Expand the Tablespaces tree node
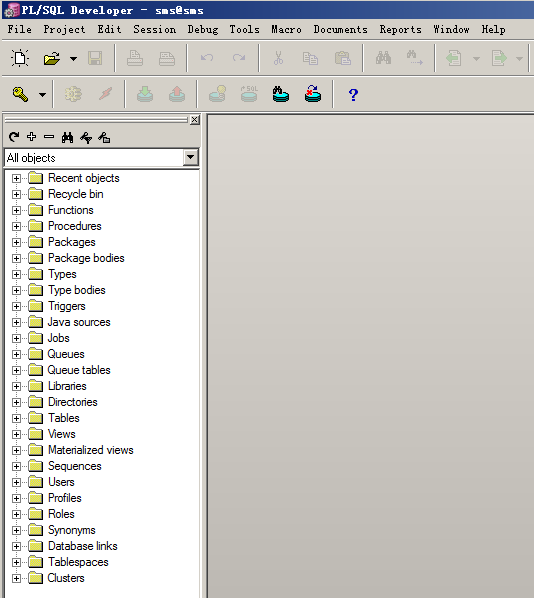Image resolution: width=534 pixels, height=598 pixels. click(16, 563)
